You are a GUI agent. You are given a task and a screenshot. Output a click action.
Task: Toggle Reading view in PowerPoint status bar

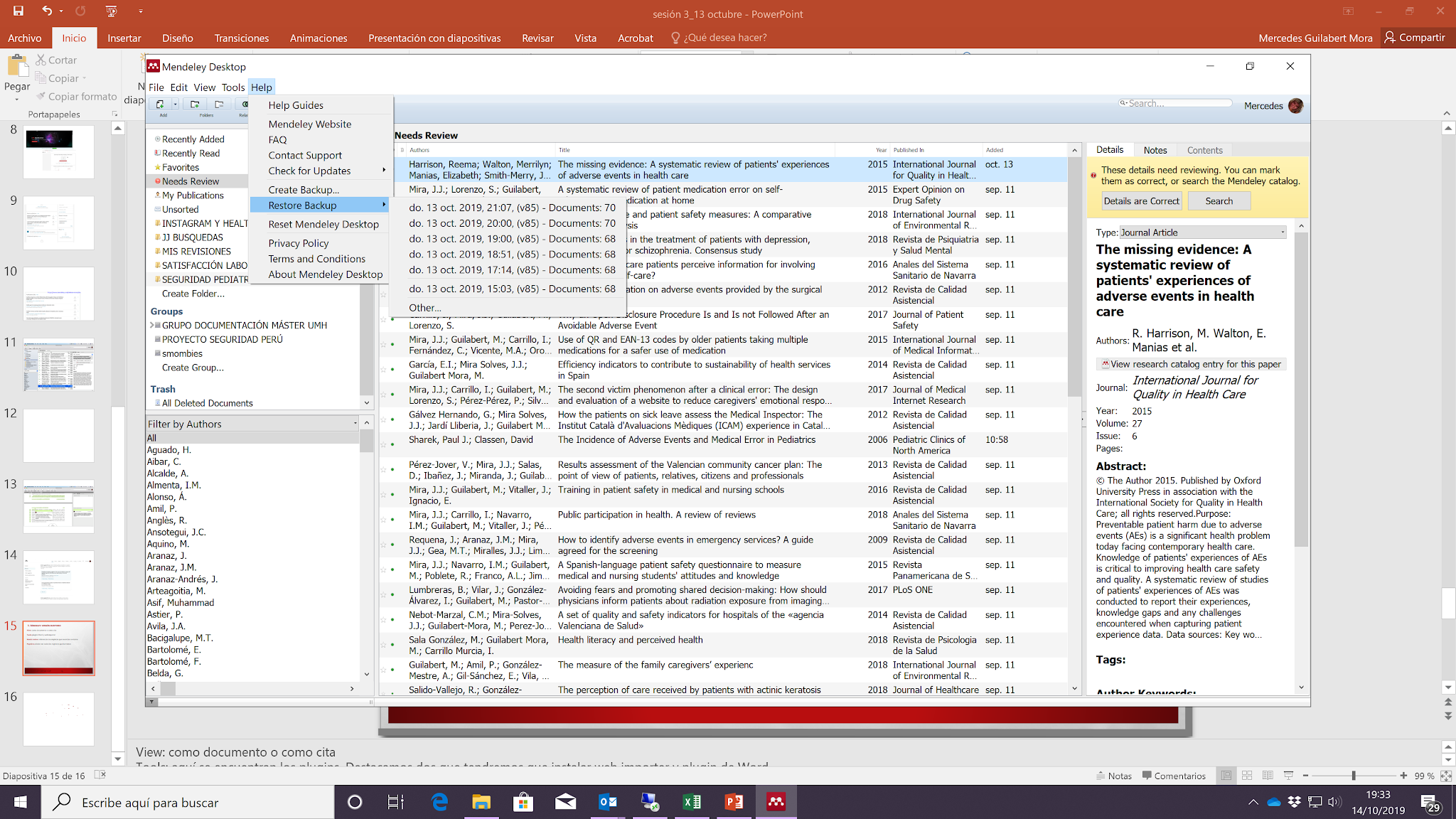coord(1268,776)
